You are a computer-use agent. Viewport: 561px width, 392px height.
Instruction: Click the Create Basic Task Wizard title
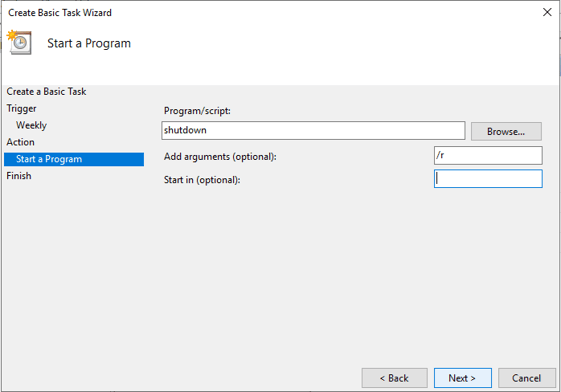click(x=60, y=13)
